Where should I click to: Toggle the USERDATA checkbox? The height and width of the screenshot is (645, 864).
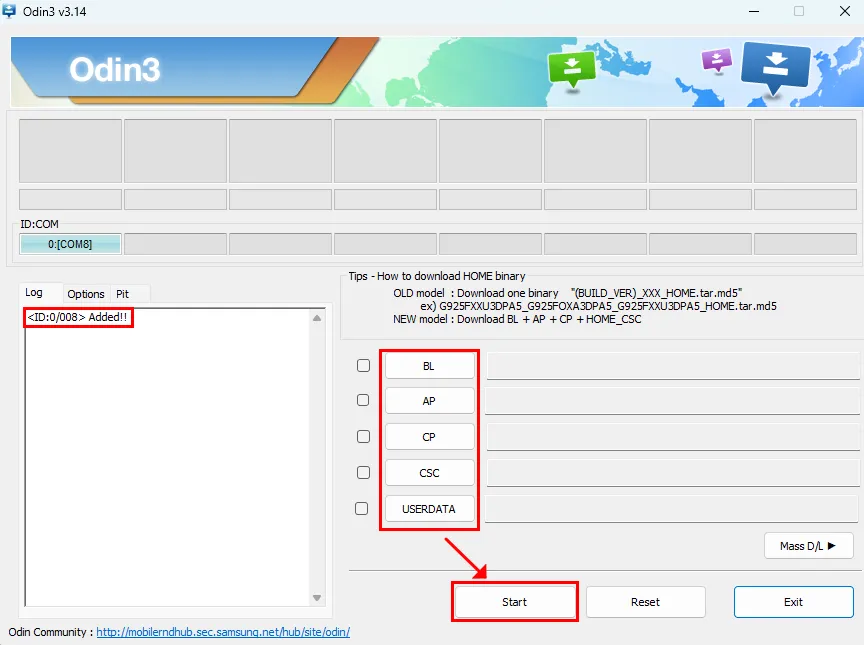click(x=361, y=508)
